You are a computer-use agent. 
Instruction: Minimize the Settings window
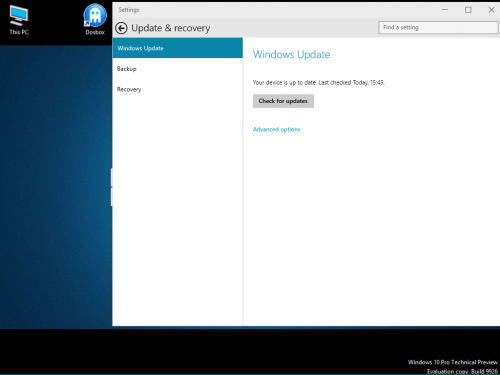click(x=445, y=10)
